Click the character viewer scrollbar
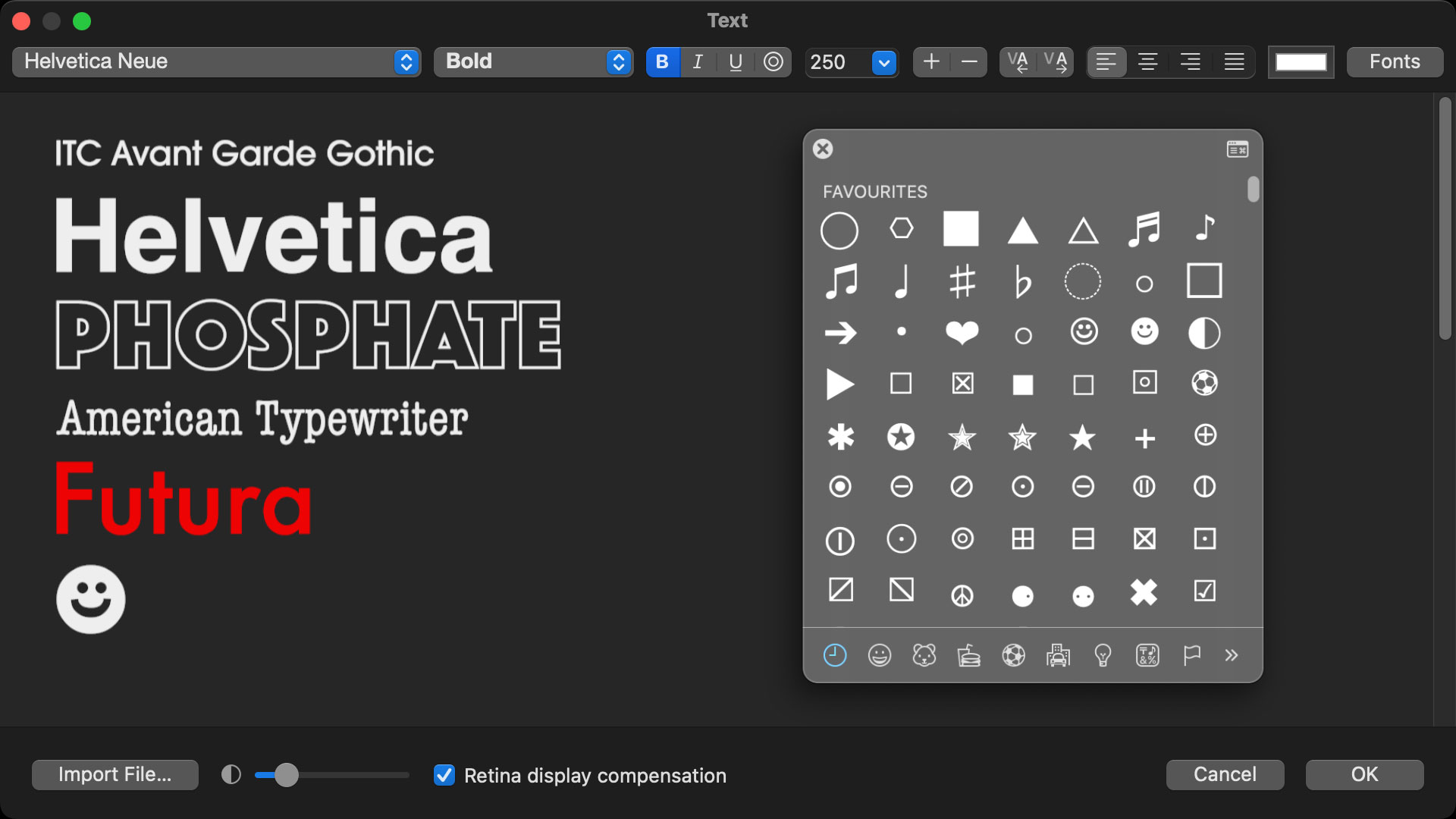Viewport: 1456px width, 819px height. 1253,189
